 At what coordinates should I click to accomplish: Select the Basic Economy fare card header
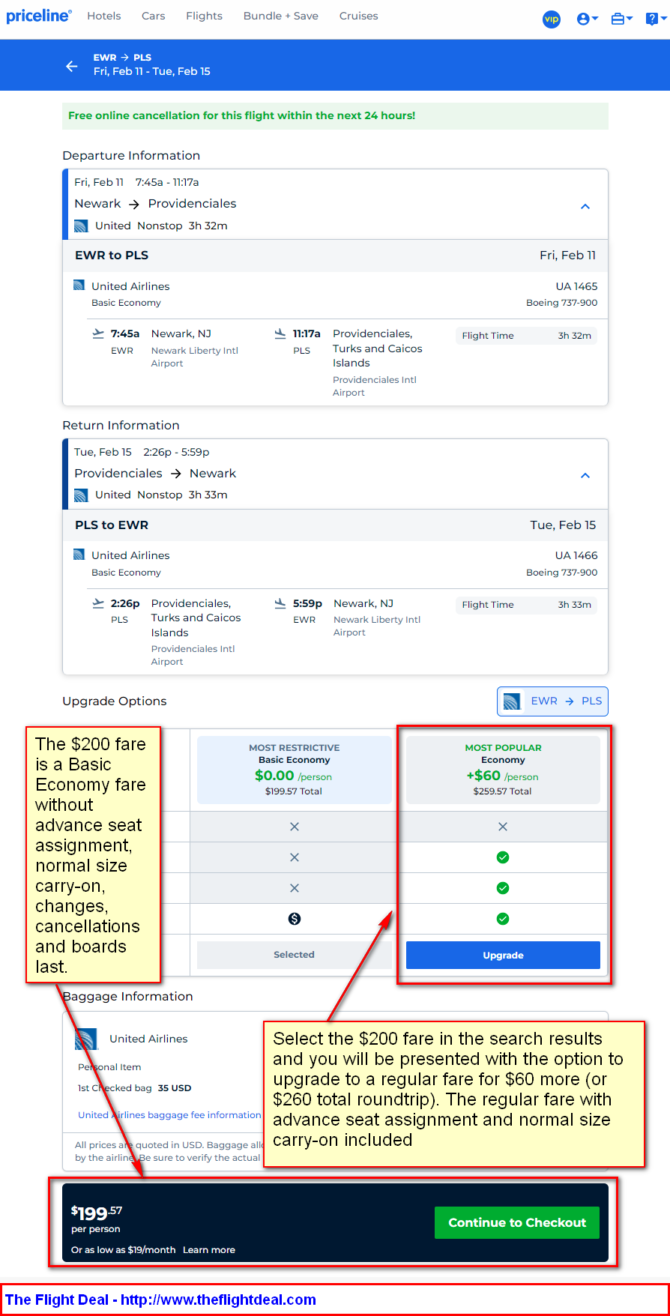click(294, 770)
